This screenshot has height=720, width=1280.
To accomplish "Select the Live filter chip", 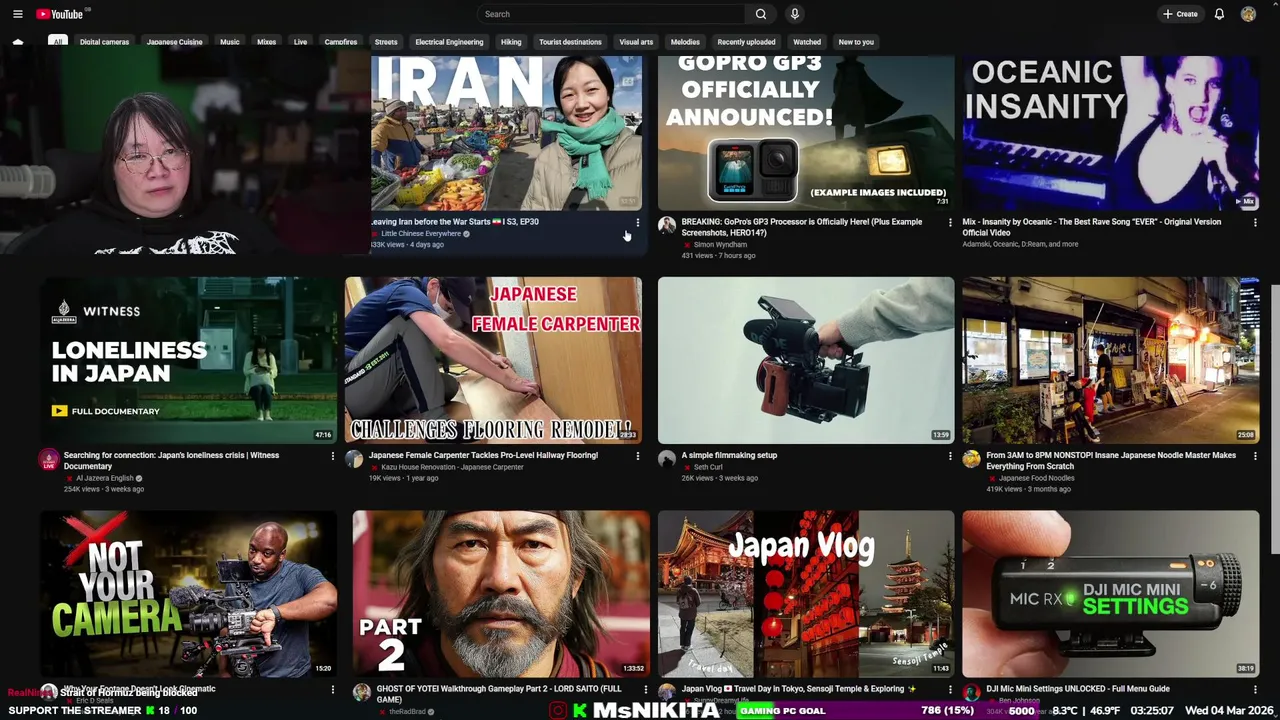I will (300, 42).
